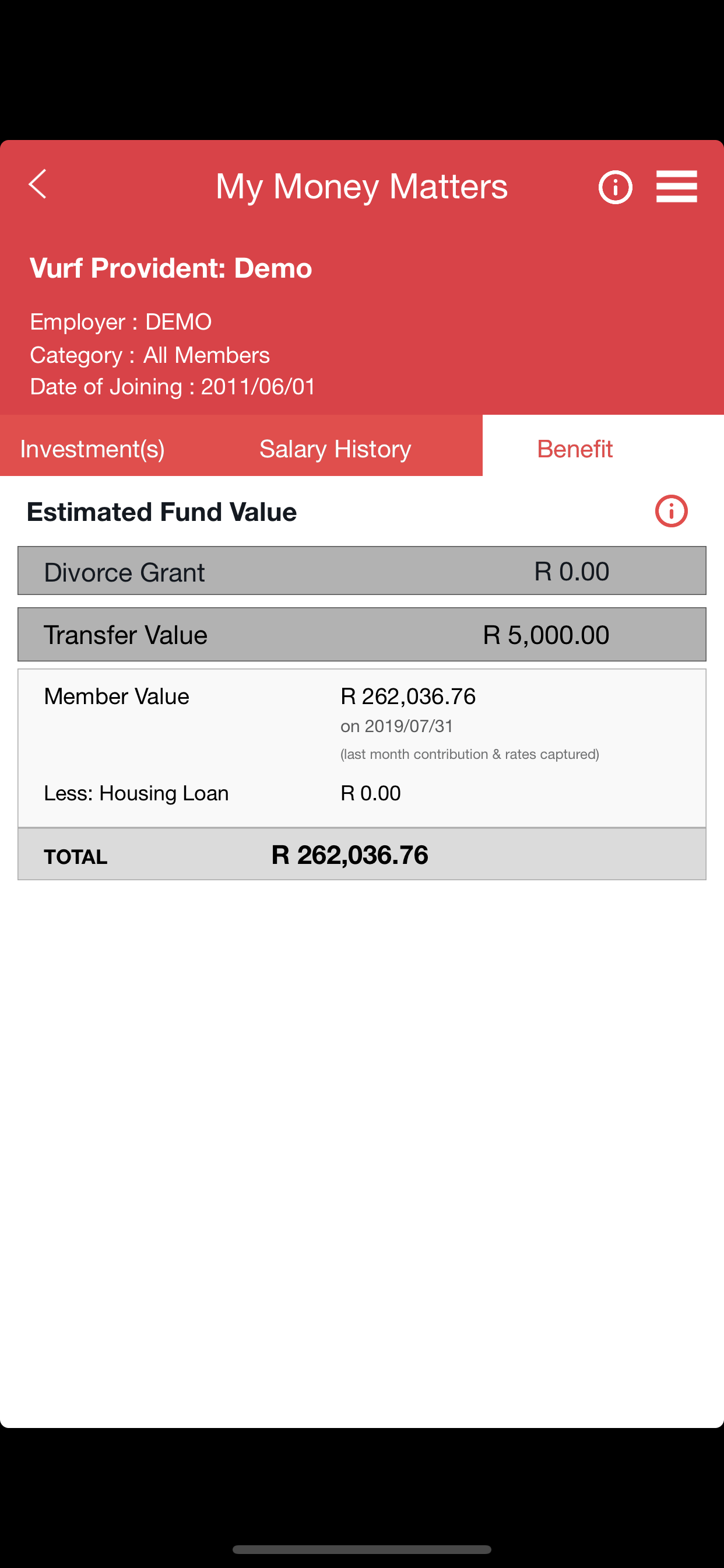Tap the Less: Housing Loan row
This screenshot has width=724, height=1568.
pos(362,793)
